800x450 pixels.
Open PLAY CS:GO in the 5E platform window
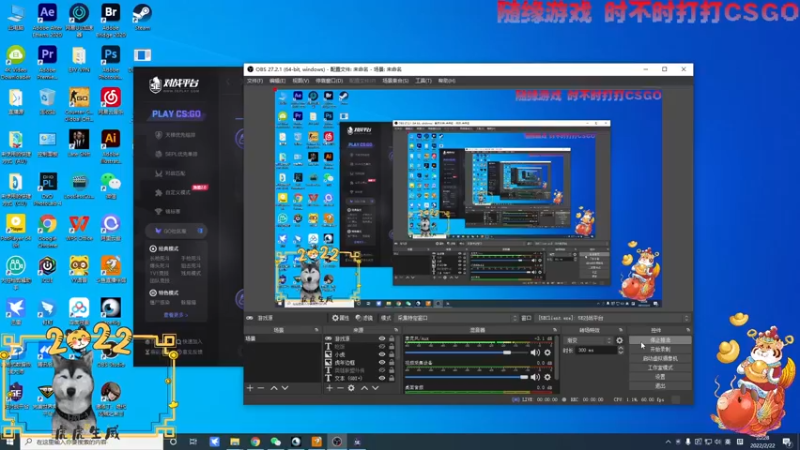176,114
